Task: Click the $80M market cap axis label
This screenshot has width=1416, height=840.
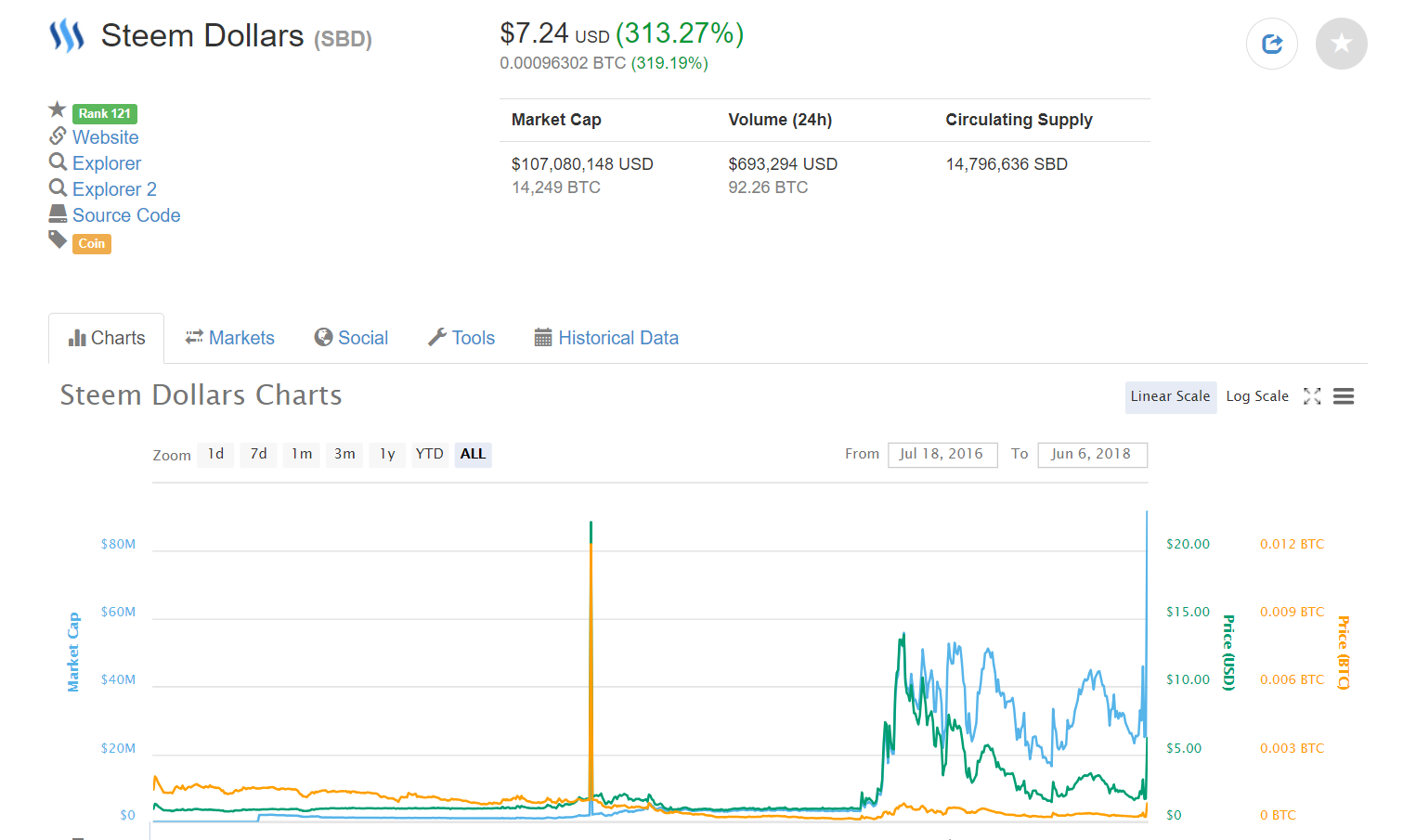Action: click(118, 544)
